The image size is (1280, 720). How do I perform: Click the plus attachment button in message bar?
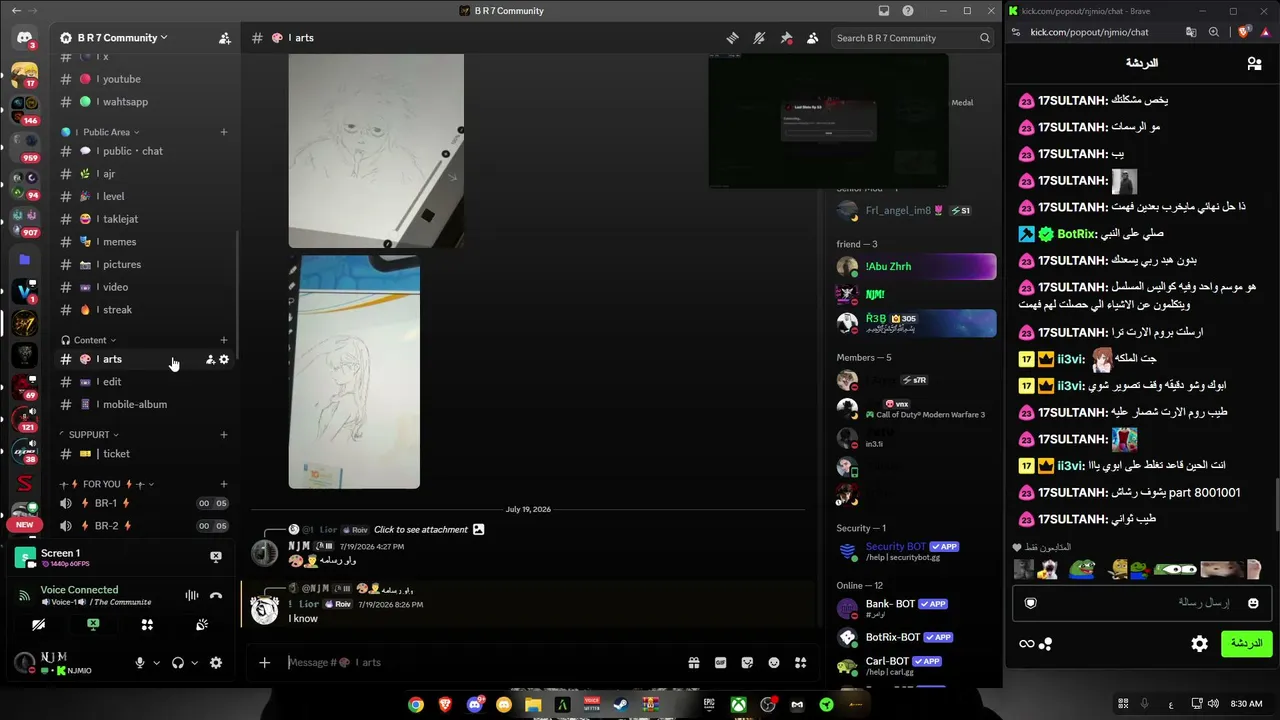tap(264, 662)
